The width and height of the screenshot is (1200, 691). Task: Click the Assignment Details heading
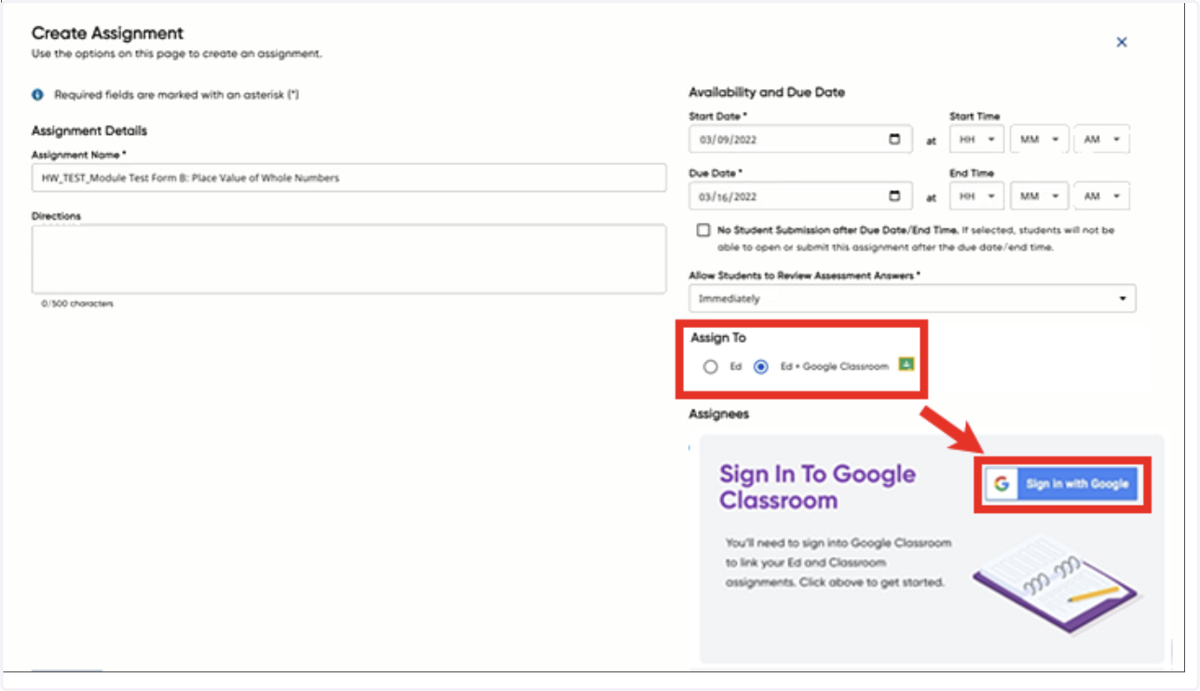[89, 131]
